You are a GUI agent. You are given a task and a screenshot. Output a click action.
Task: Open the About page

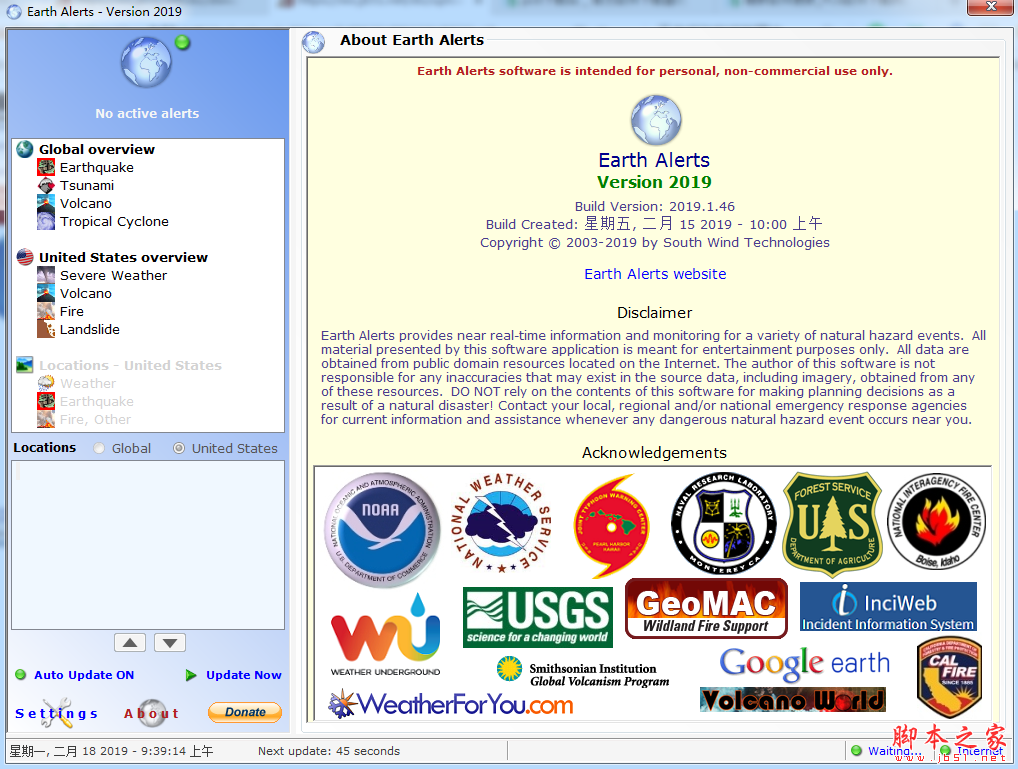pos(152,713)
